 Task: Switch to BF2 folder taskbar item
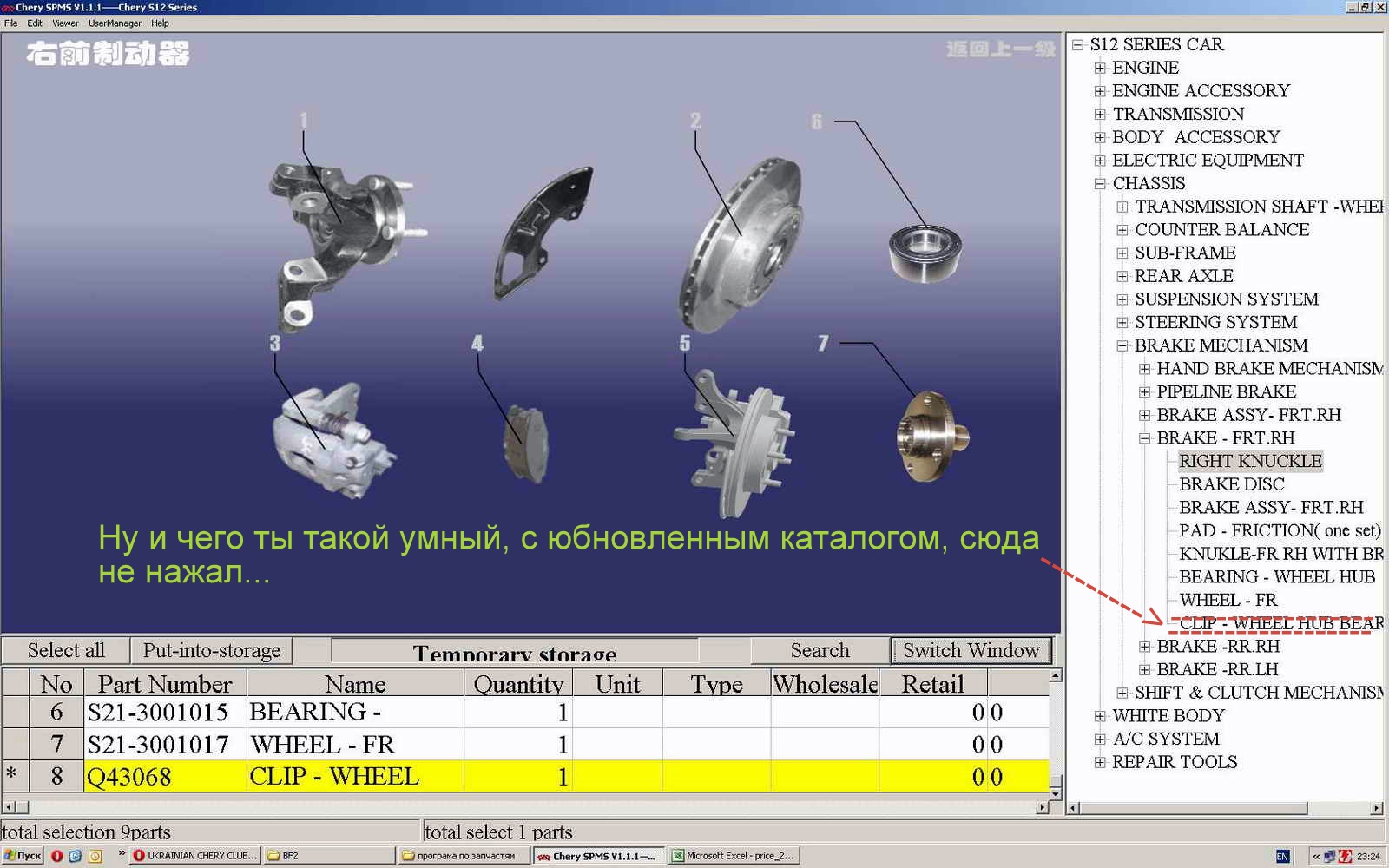tap(329, 856)
